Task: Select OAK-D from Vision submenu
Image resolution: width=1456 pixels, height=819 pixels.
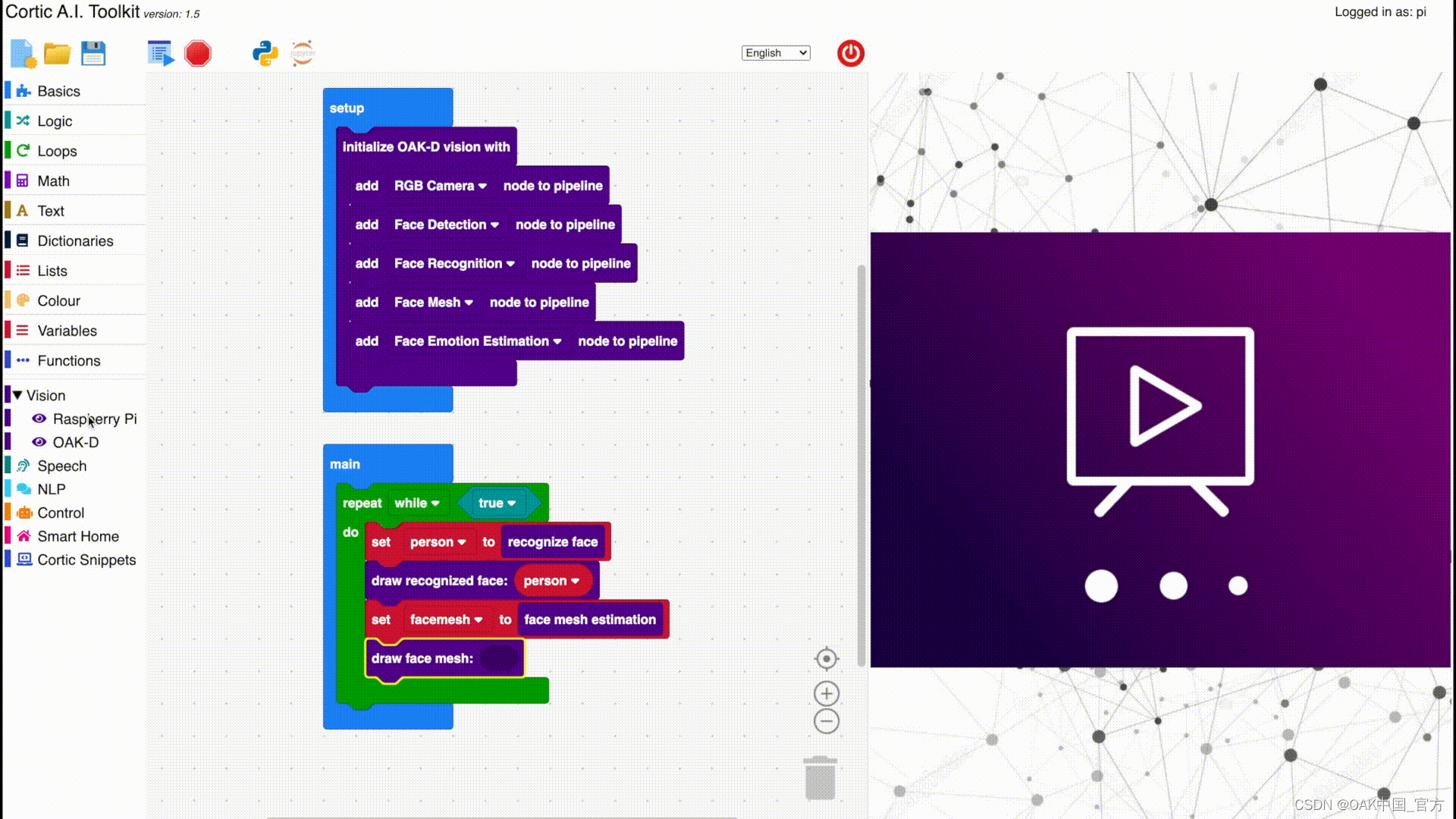Action: click(x=76, y=442)
